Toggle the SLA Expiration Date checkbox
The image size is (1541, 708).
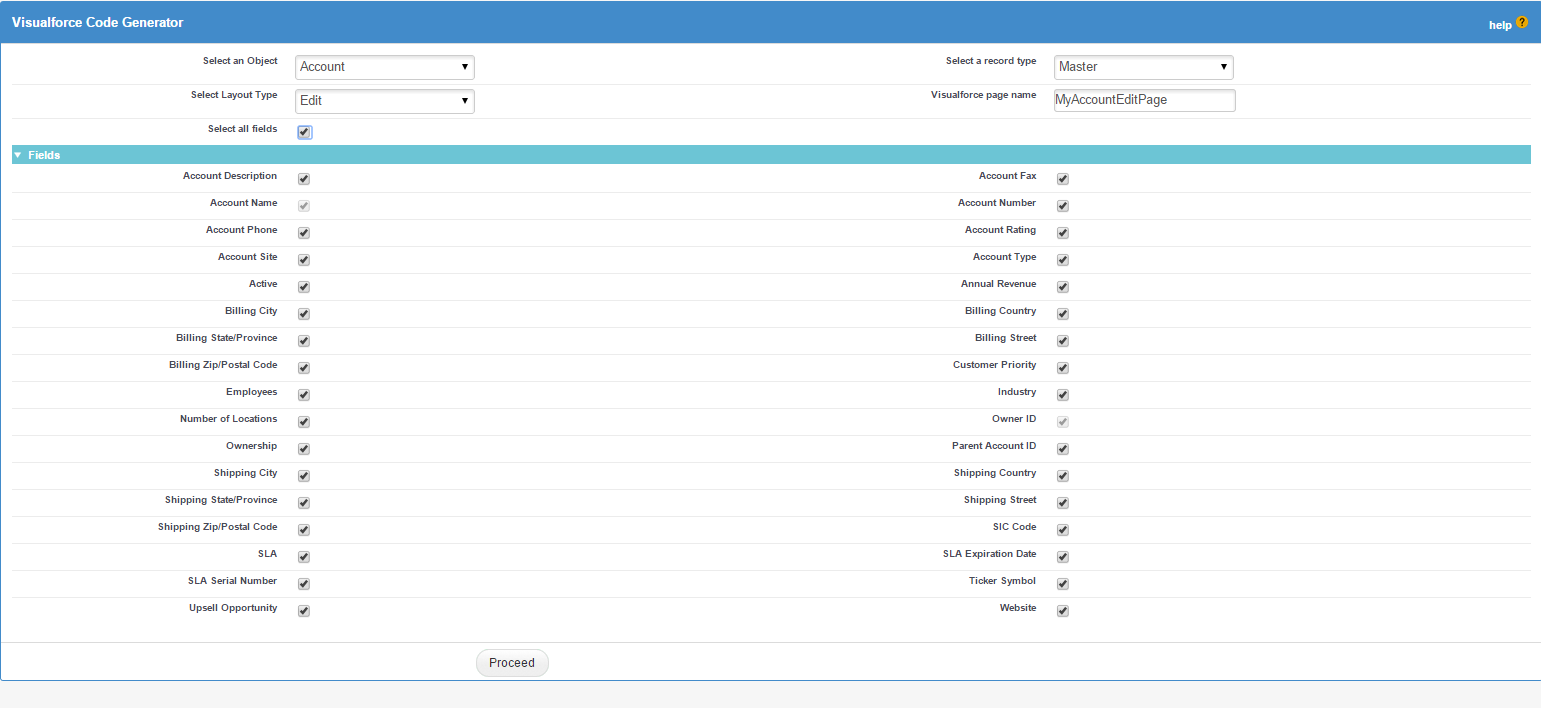1062,556
